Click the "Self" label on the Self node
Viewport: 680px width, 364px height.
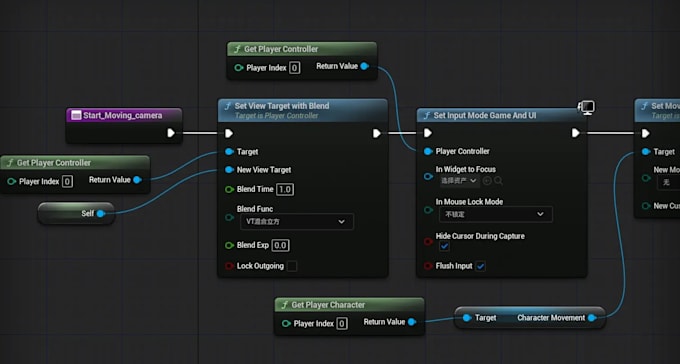88,213
